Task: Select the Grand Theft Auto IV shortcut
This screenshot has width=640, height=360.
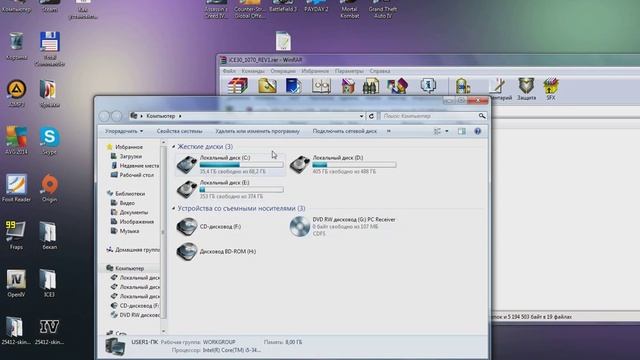Action: (x=382, y=9)
